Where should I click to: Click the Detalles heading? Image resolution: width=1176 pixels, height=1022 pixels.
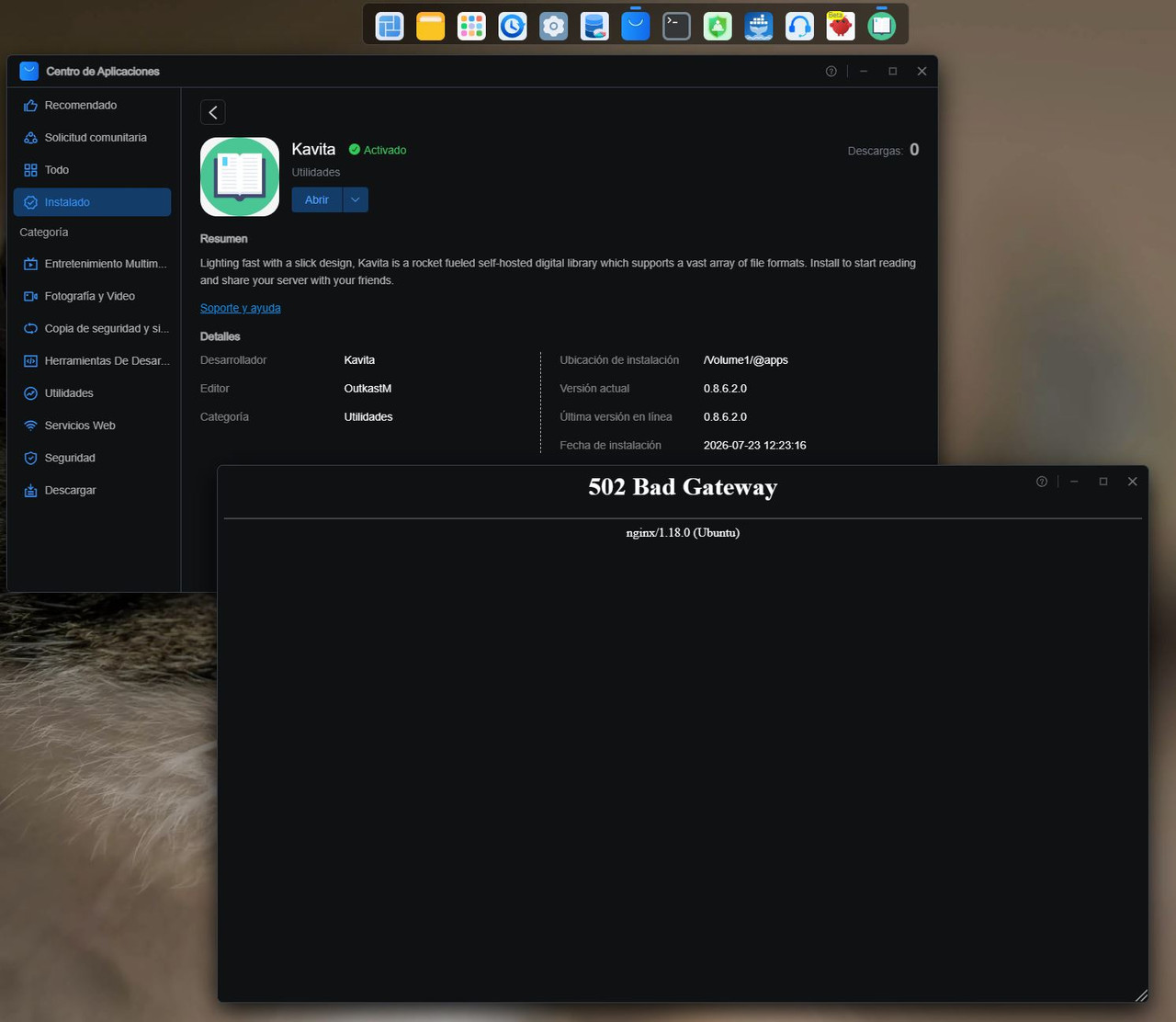click(x=220, y=336)
